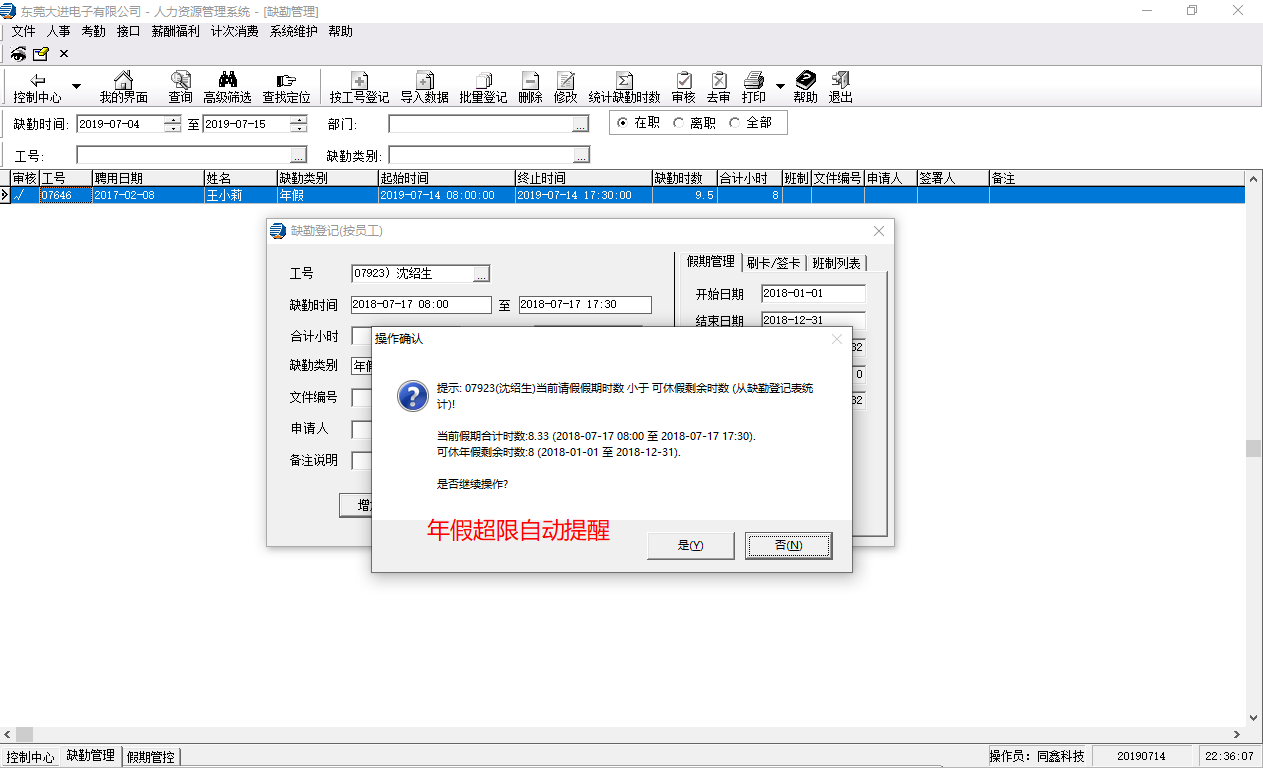Click 按工号登记 register icon
Screen dimensions: 1263x768
[x=359, y=88]
